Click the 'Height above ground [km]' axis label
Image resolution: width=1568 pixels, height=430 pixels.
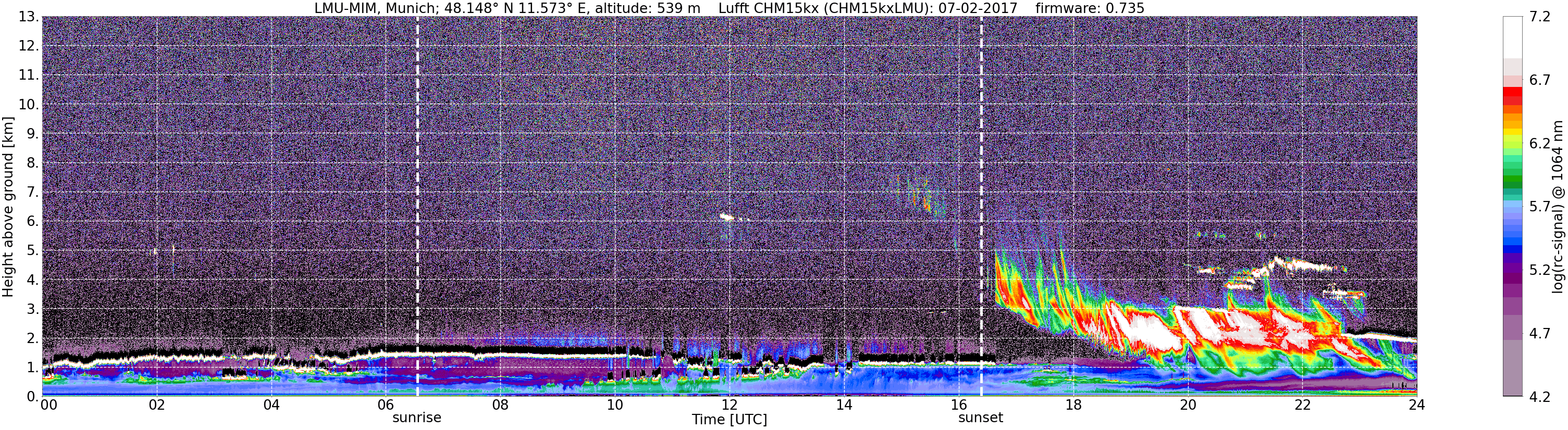point(8,207)
